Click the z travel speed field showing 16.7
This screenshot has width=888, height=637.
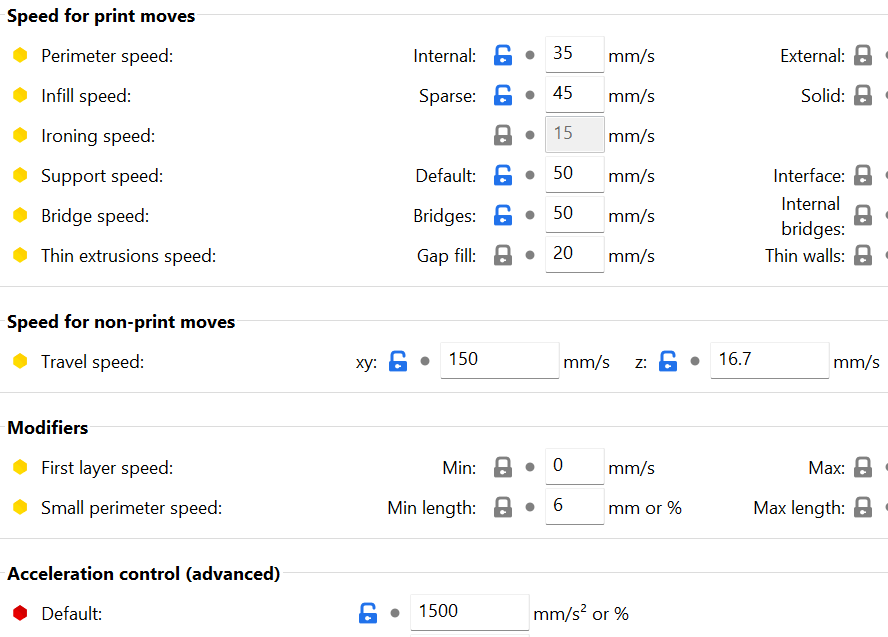(x=768, y=361)
